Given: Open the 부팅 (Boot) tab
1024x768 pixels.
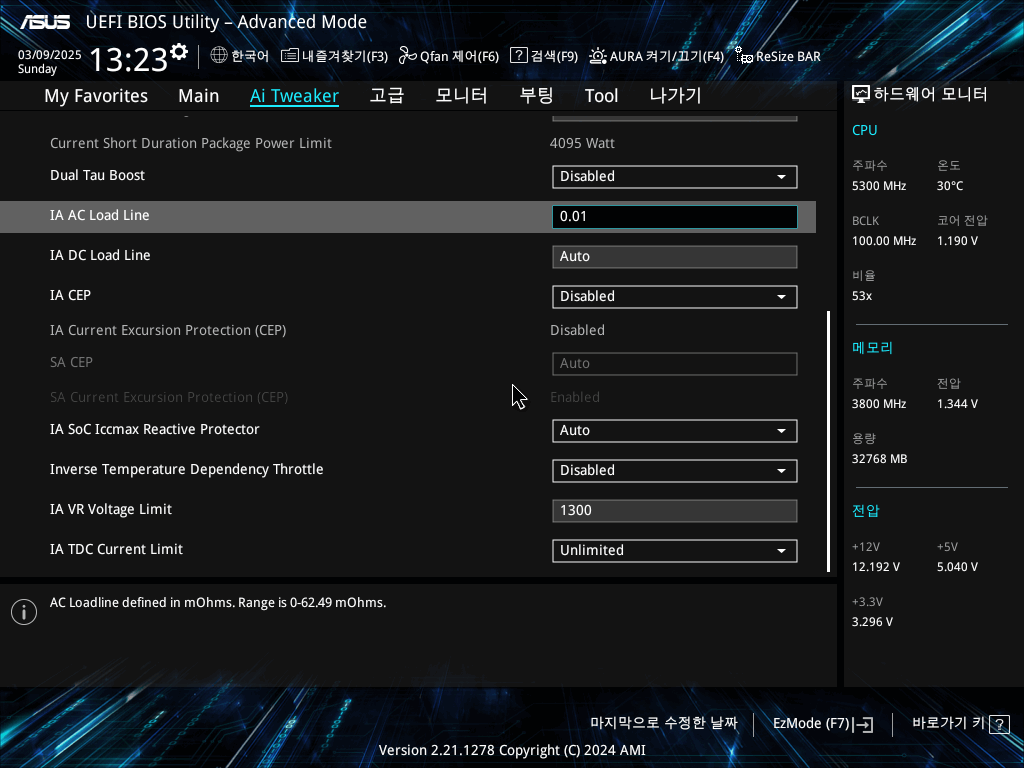Looking at the screenshot, I should [536, 95].
